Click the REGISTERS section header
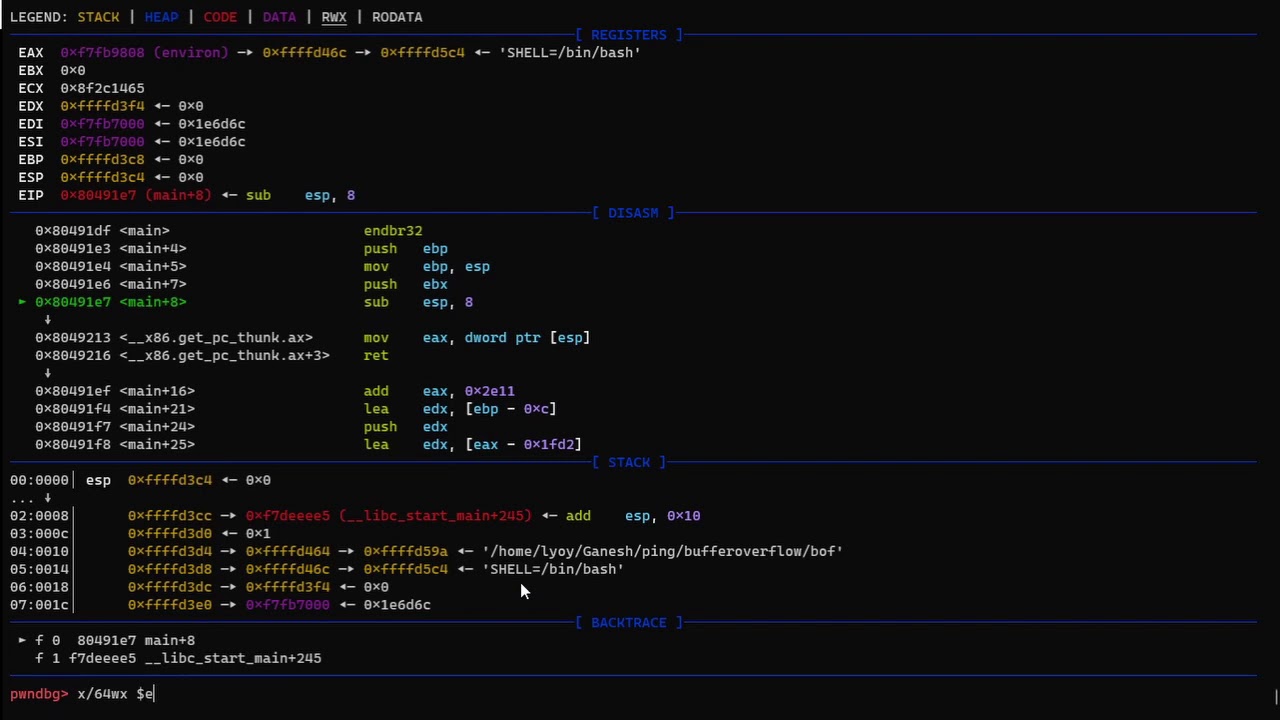Screen dimensions: 1280x720 pyautogui.click(x=628, y=34)
